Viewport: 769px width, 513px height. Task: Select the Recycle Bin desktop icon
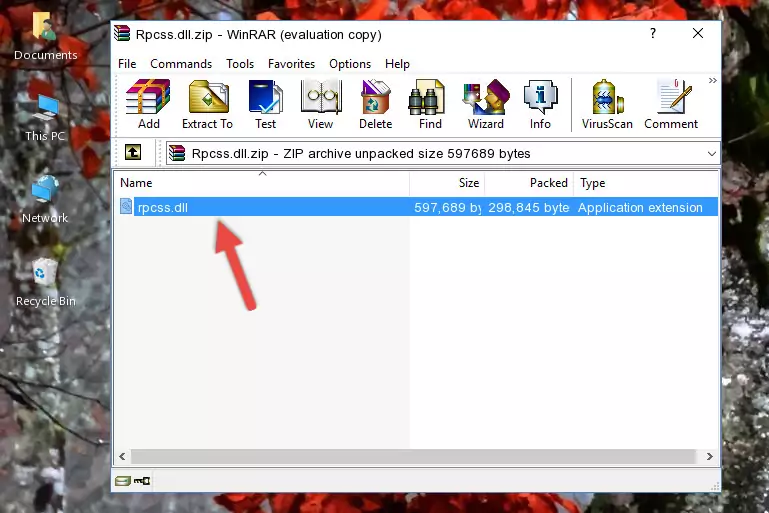click(x=46, y=283)
